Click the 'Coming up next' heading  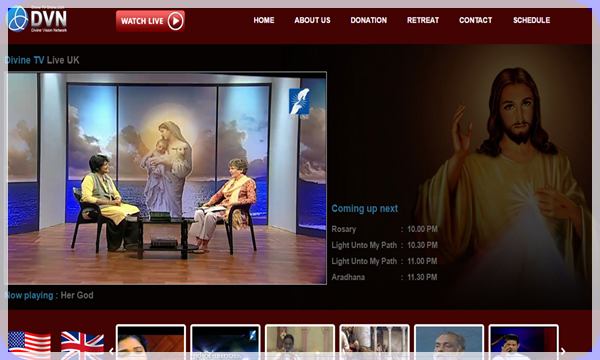click(365, 209)
